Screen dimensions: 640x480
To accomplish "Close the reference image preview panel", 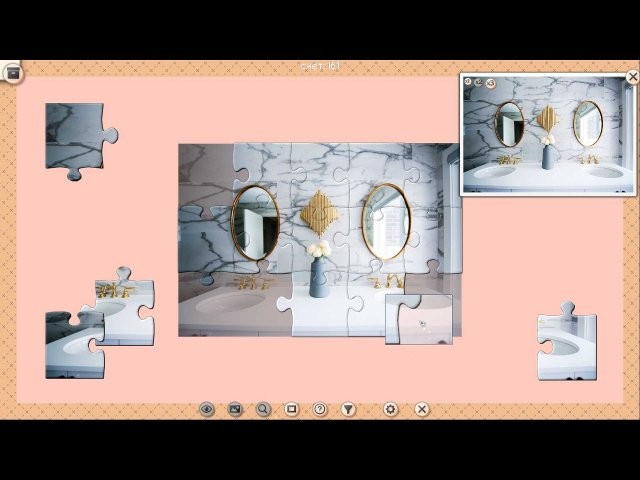I will [x=632, y=77].
